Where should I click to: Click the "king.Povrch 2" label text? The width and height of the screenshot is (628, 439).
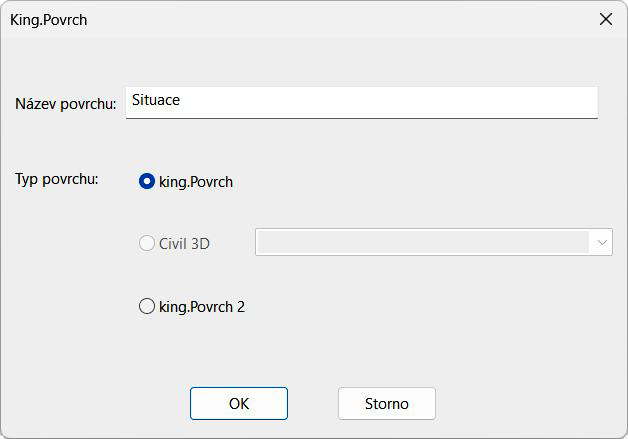[x=202, y=307]
